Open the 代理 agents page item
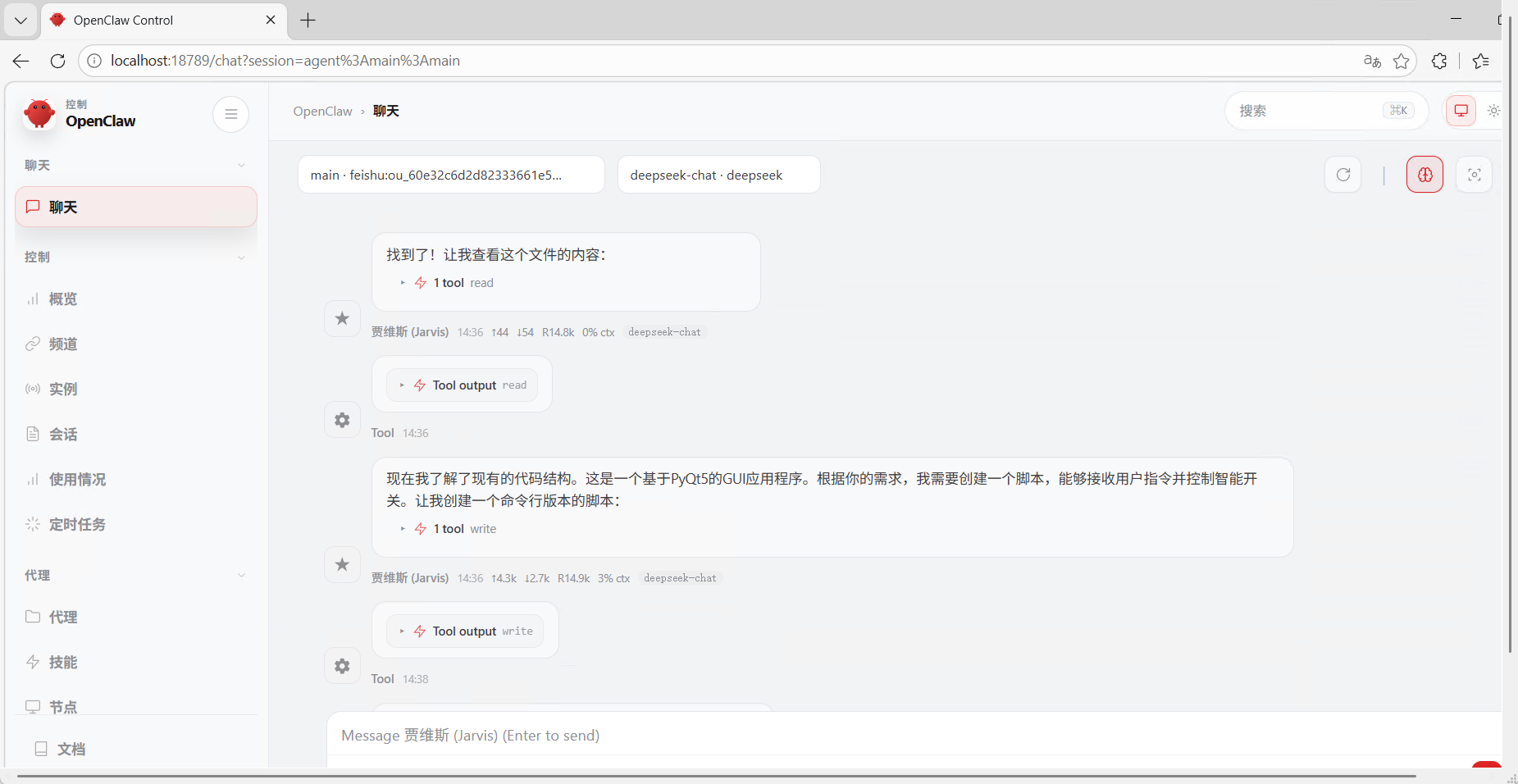This screenshot has width=1518, height=784. point(136,618)
